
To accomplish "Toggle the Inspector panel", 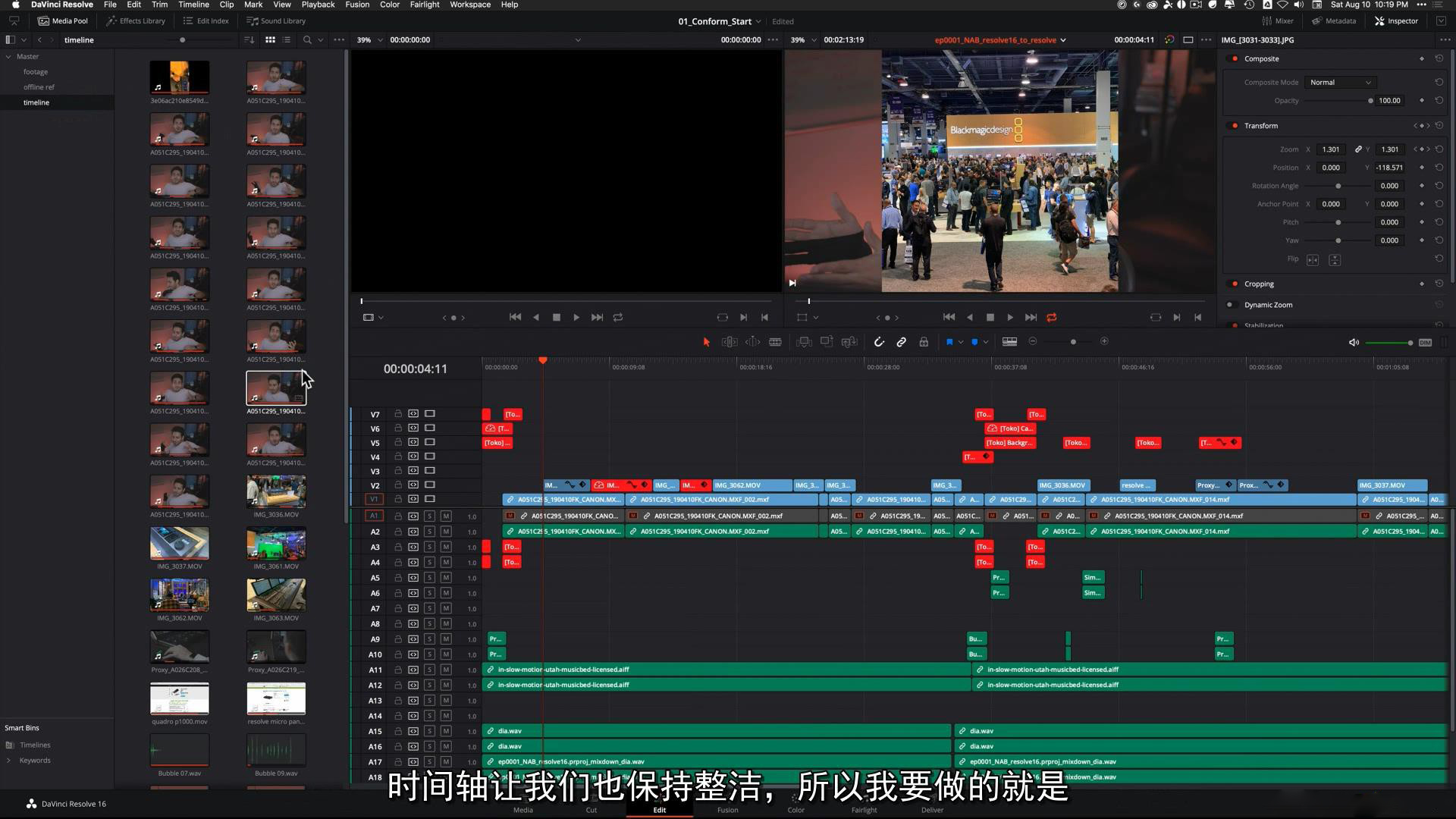I will [1396, 21].
